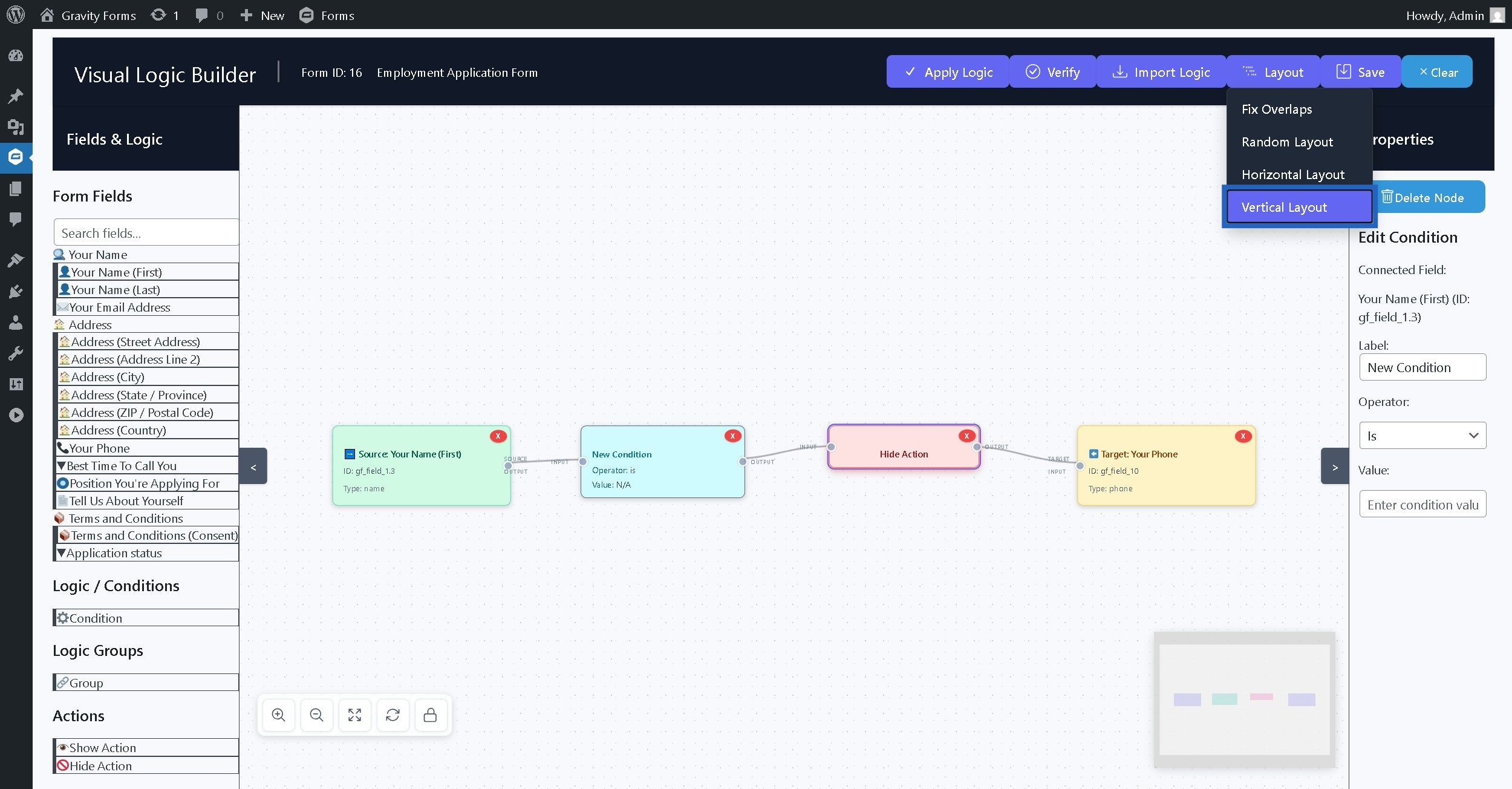The width and height of the screenshot is (1512, 789).
Task: Click the fit view canvas icon
Action: point(354,715)
